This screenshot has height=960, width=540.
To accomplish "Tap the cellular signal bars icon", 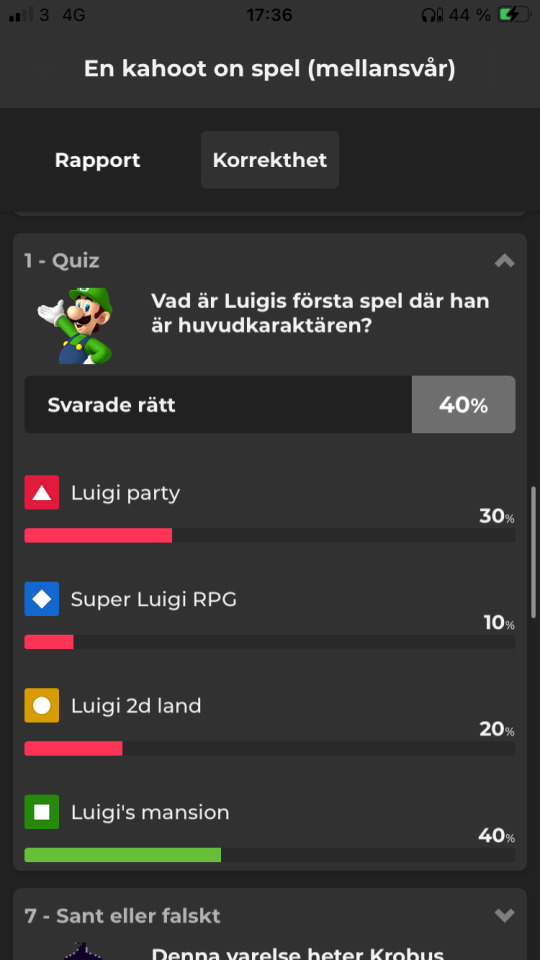I will click(x=21, y=15).
